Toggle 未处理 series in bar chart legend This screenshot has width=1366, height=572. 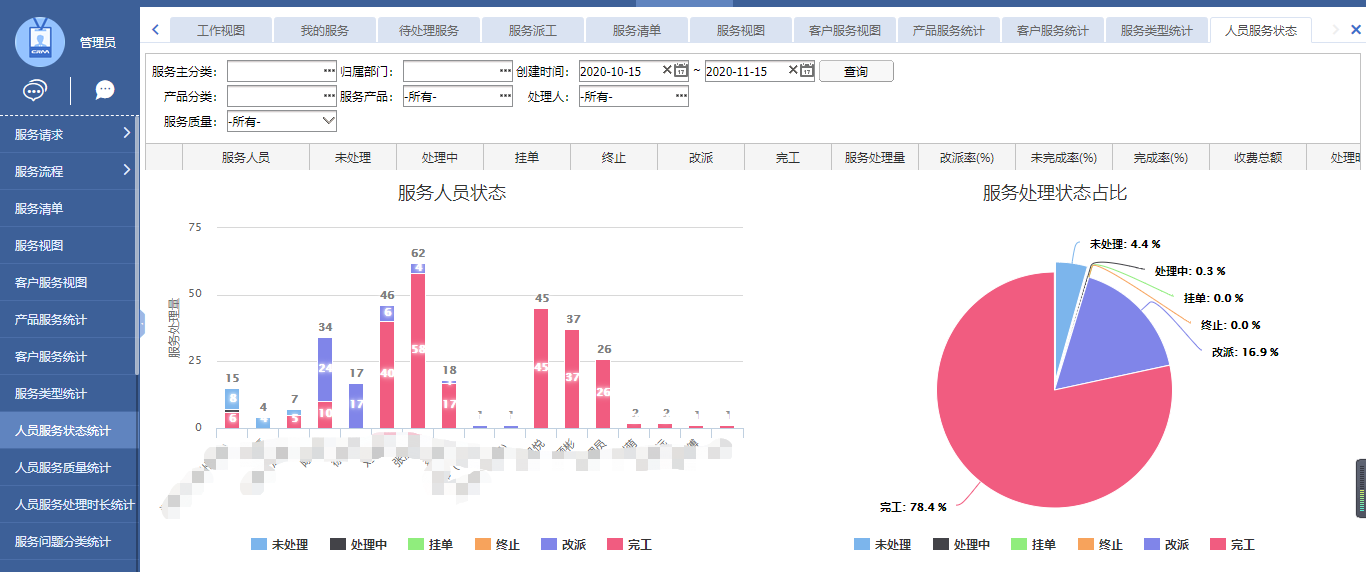279,545
